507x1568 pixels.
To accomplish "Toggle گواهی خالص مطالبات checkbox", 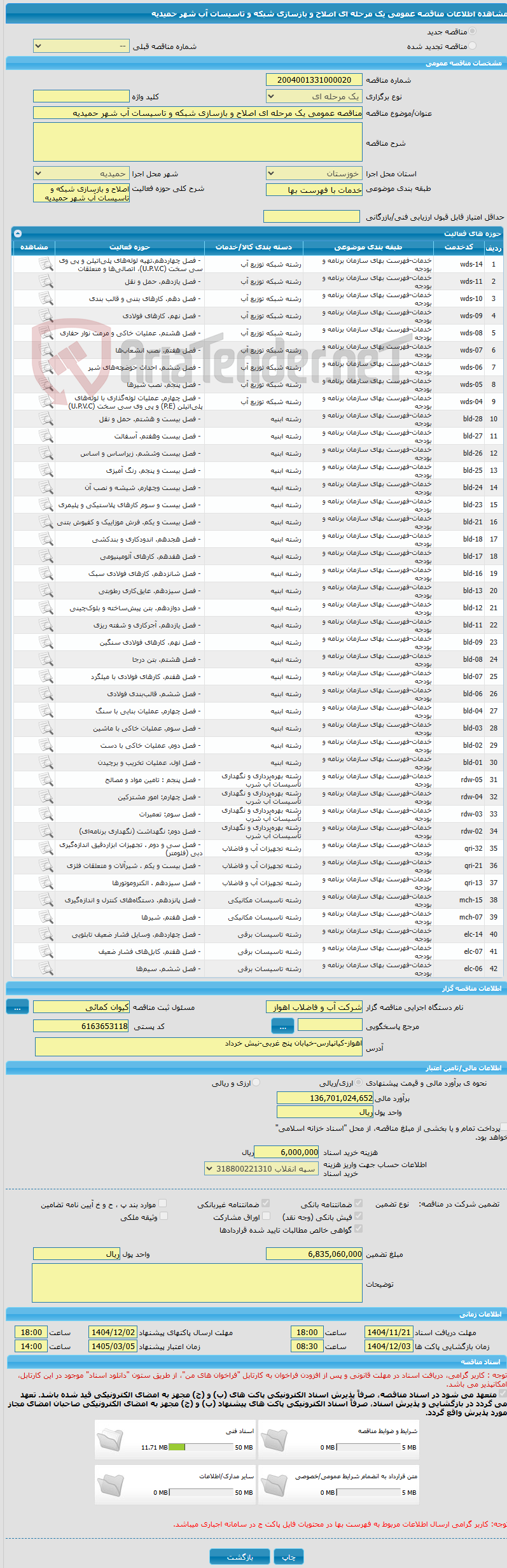I will pos(359,1229).
